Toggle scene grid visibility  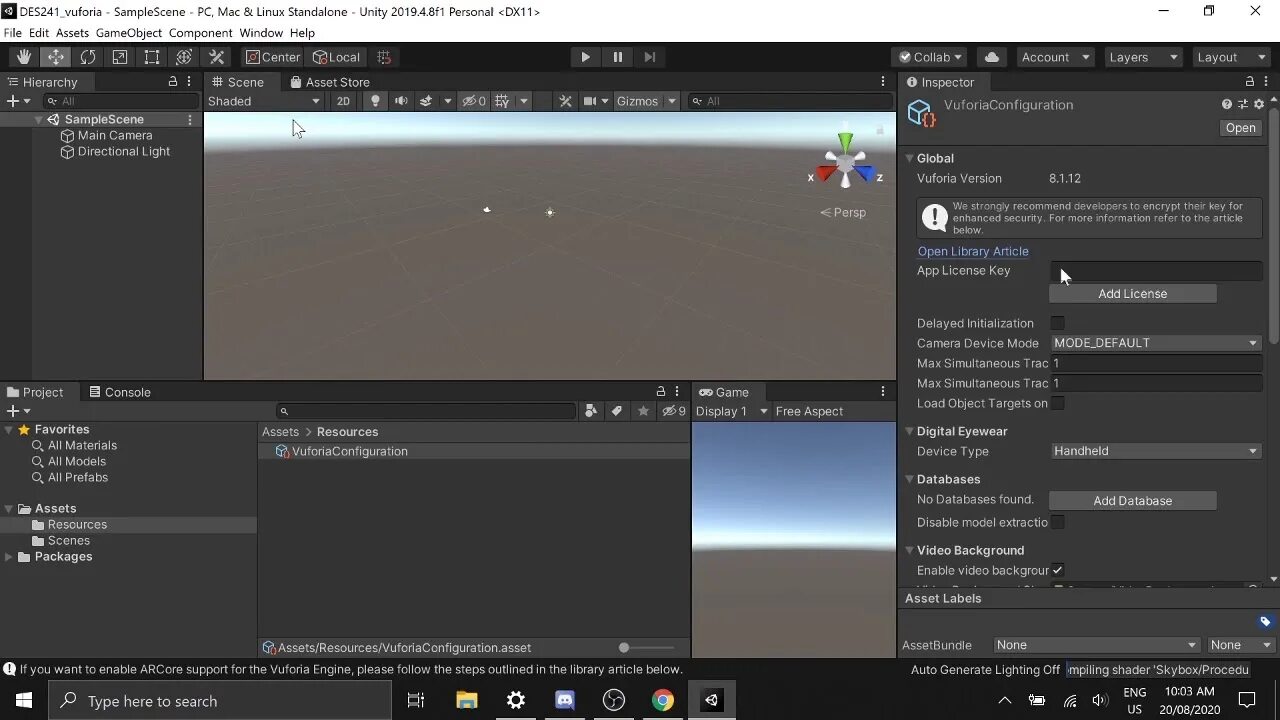(502, 101)
